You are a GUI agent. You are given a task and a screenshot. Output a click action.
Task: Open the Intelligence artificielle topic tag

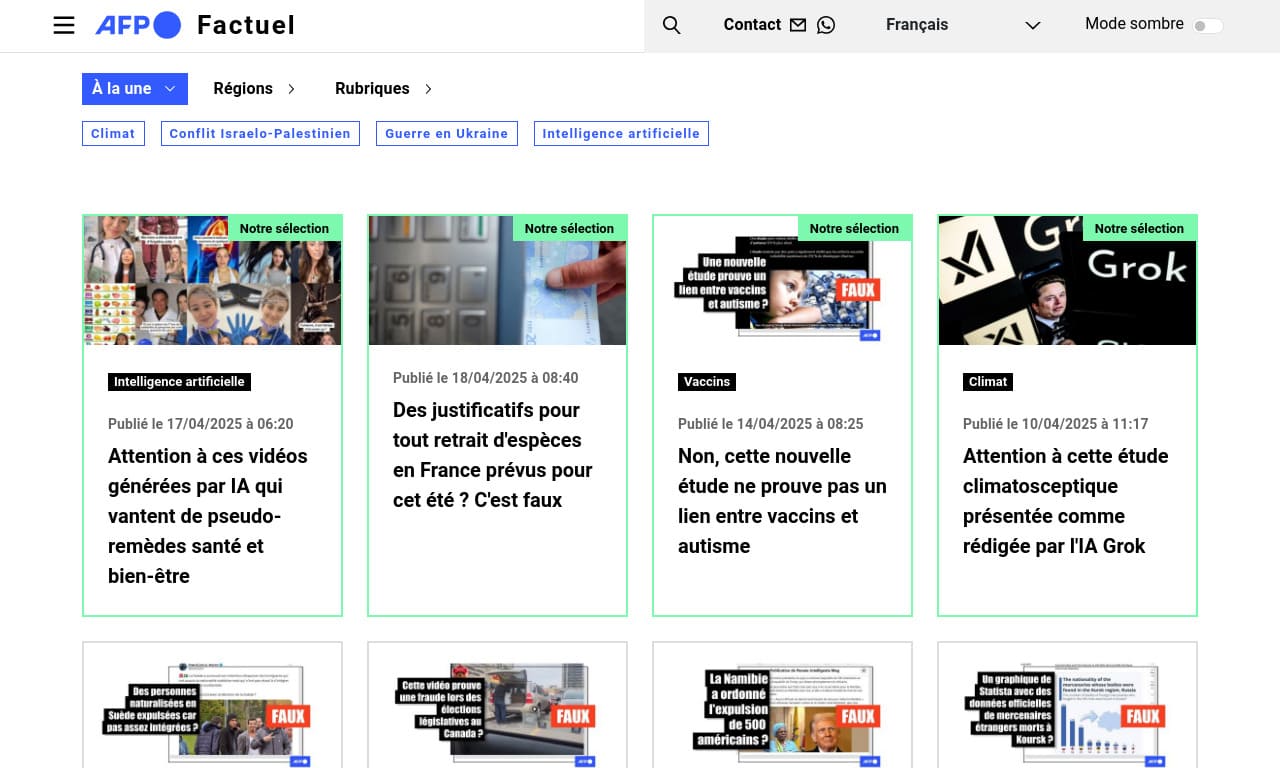click(x=621, y=133)
